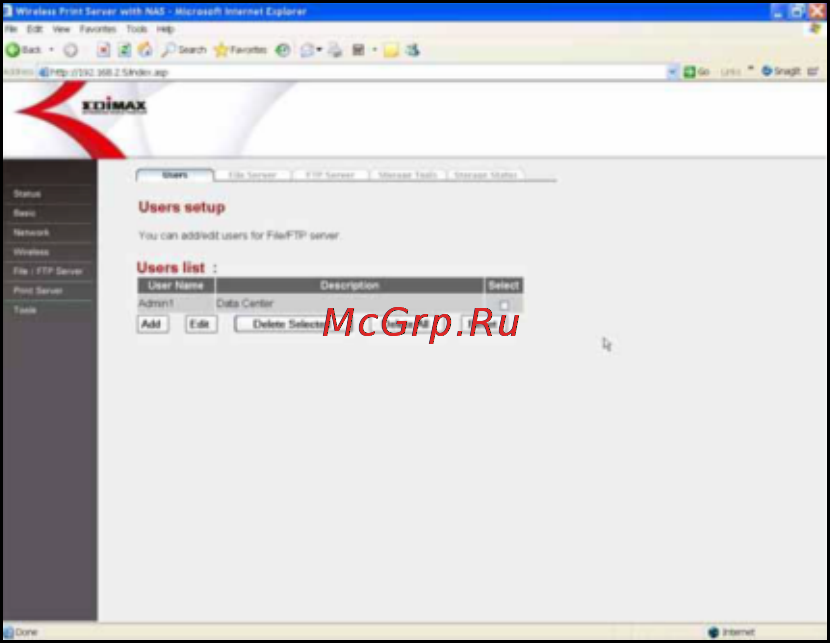Click the Edit user button
Screen dimensions: 830x643
[201, 324]
